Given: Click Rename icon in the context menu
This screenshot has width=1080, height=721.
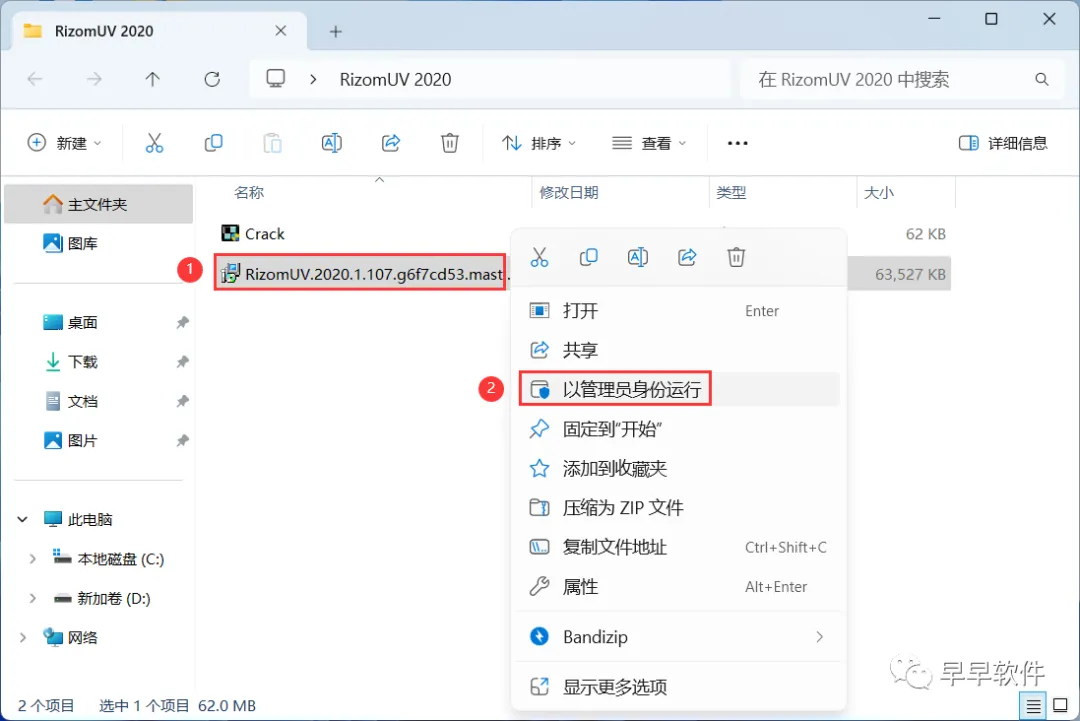Looking at the screenshot, I should [638, 257].
